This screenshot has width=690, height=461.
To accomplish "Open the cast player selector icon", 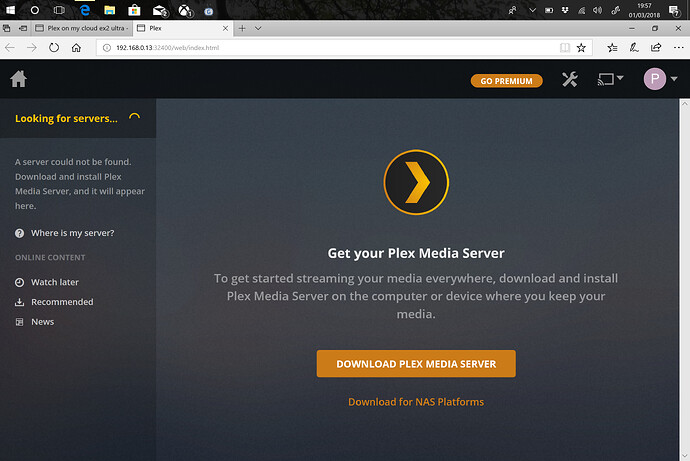I will (610, 79).
